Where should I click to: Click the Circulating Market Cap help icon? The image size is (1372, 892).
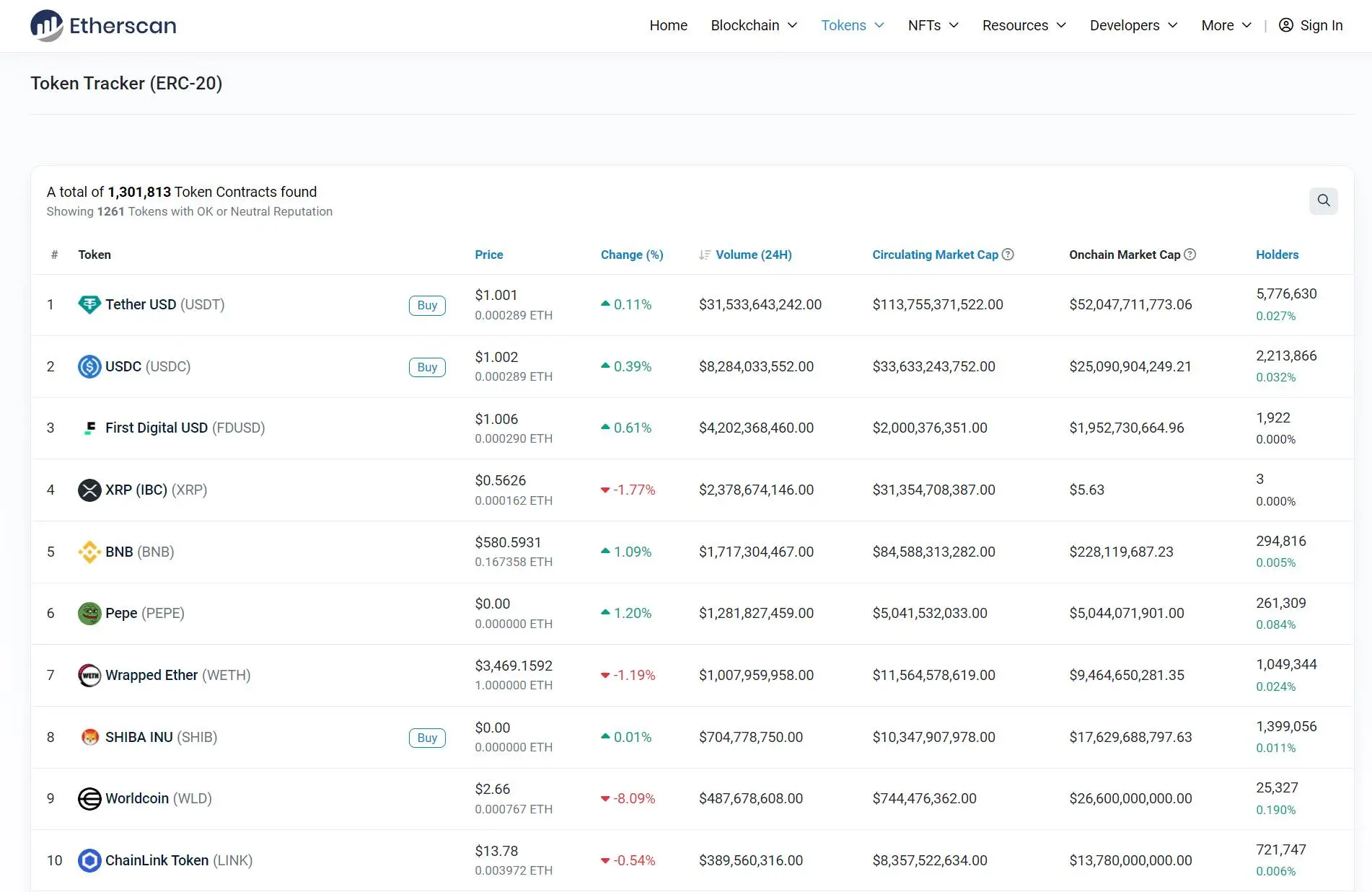(1008, 255)
